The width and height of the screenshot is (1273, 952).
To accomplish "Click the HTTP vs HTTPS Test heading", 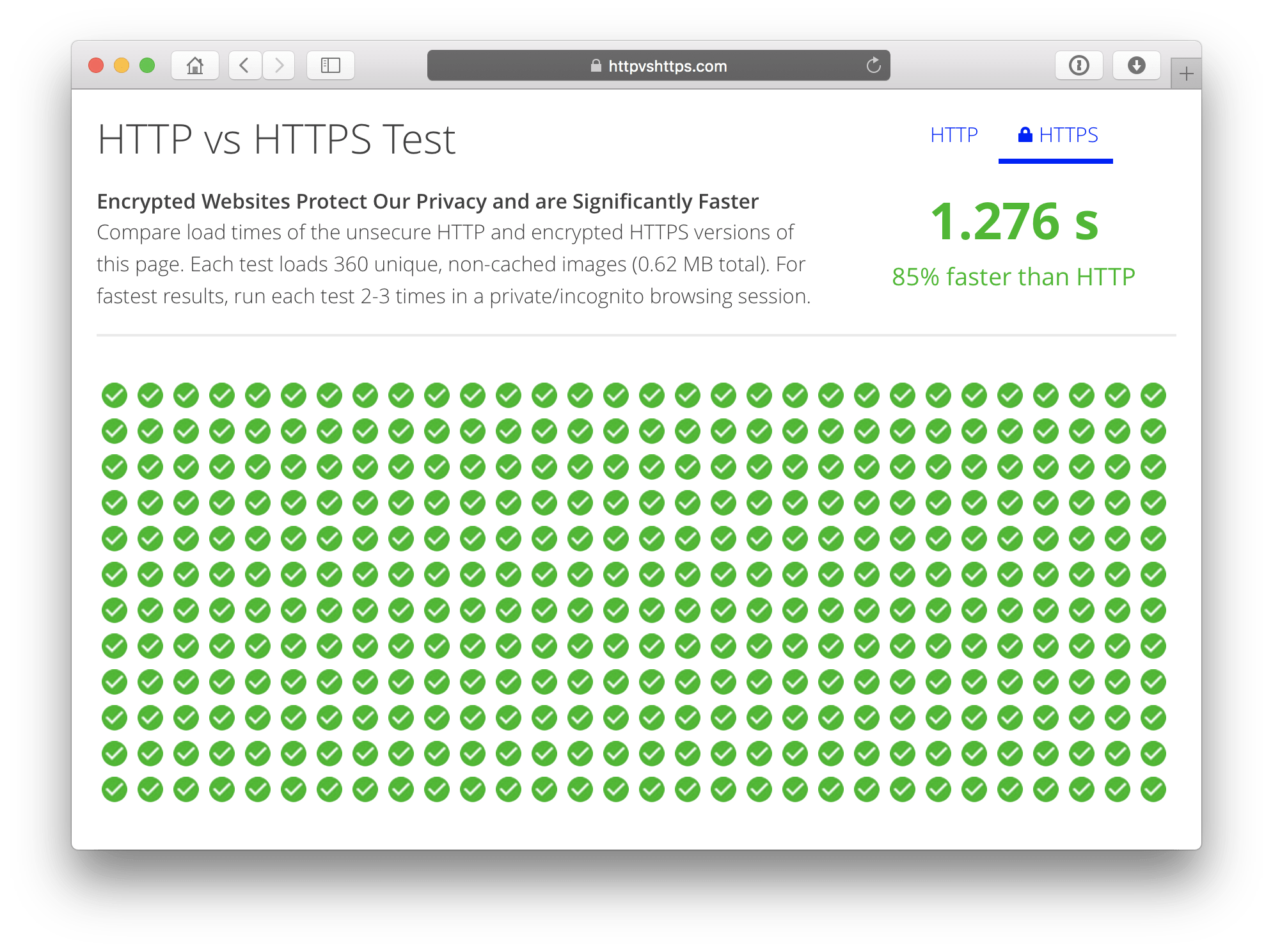I will pos(276,139).
